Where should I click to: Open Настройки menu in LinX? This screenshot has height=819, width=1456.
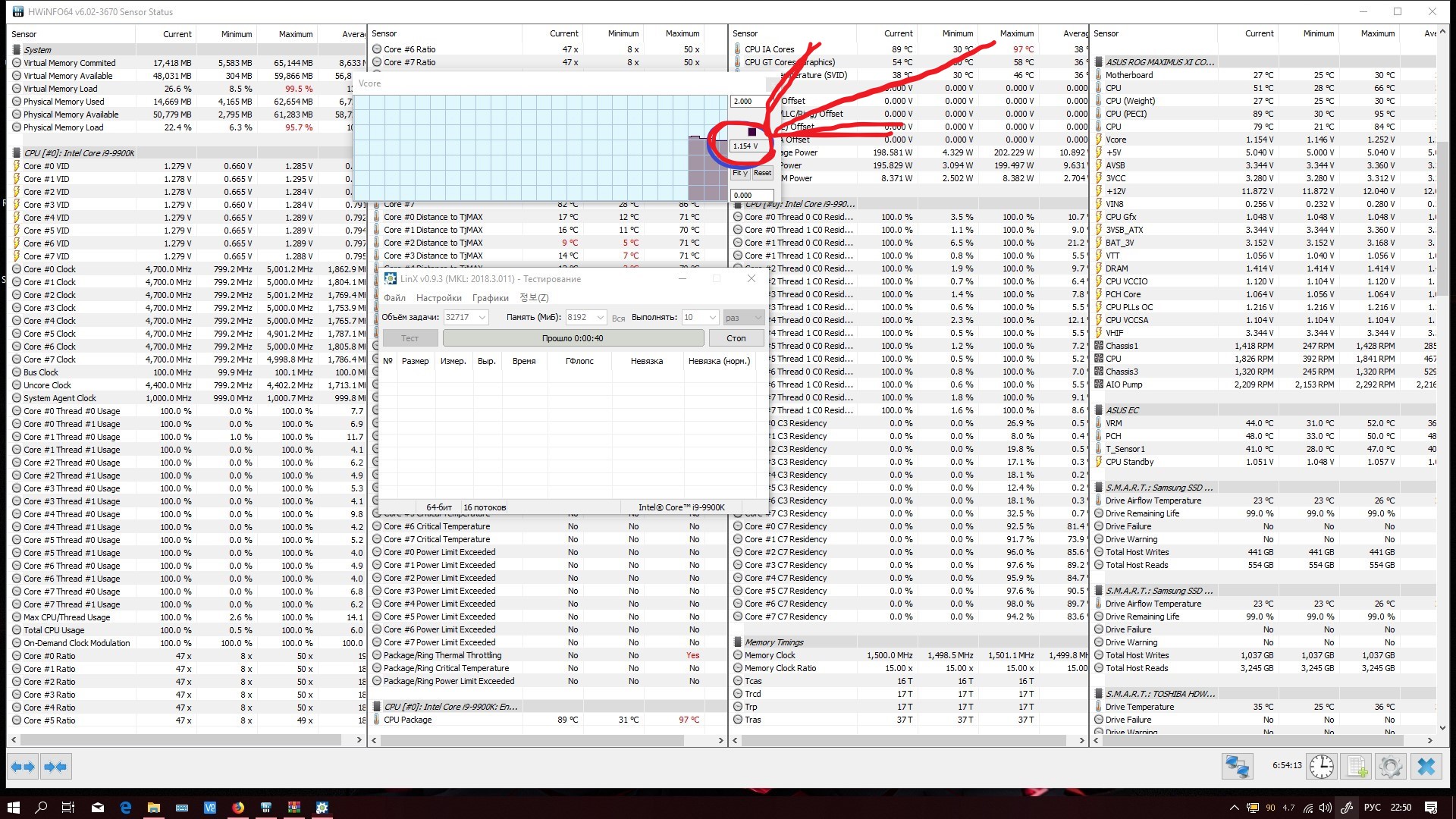coord(438,298)
